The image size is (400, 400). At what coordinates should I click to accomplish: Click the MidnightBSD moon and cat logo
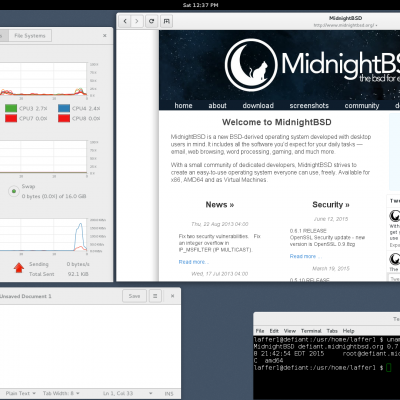click(x=251, y=65)
